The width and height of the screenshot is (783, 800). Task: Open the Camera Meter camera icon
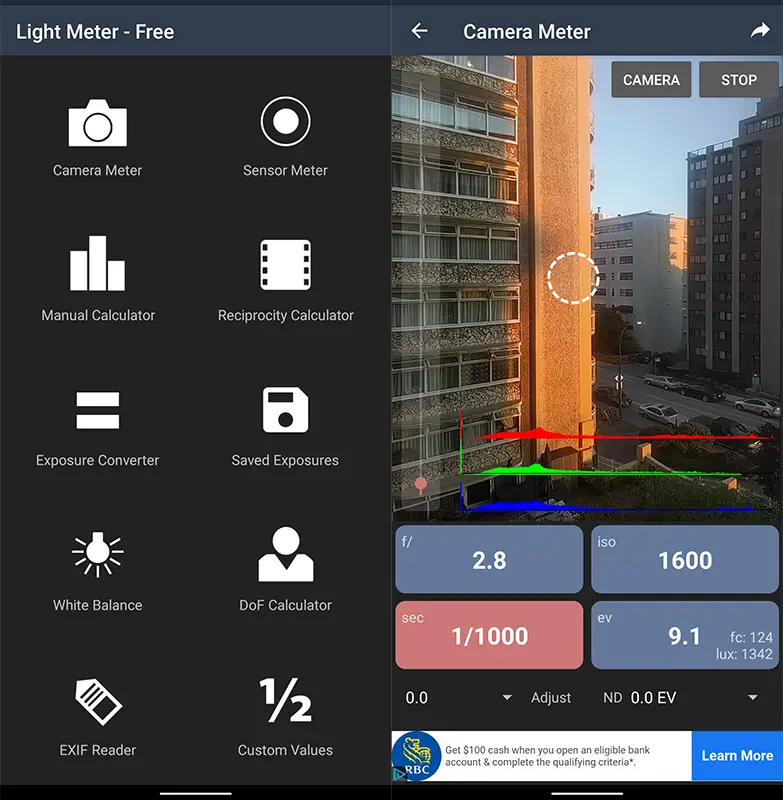pyautogui.click(x=97, y=123)
